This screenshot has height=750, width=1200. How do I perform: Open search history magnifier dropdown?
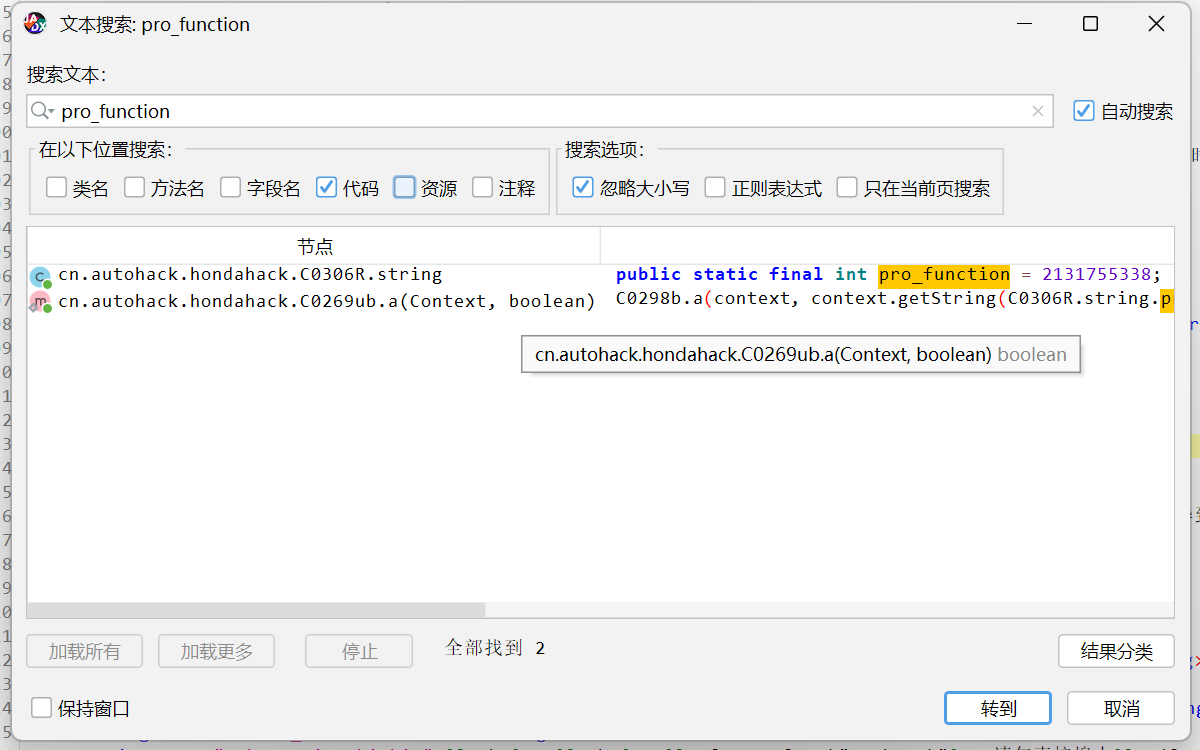coord(42,111)
